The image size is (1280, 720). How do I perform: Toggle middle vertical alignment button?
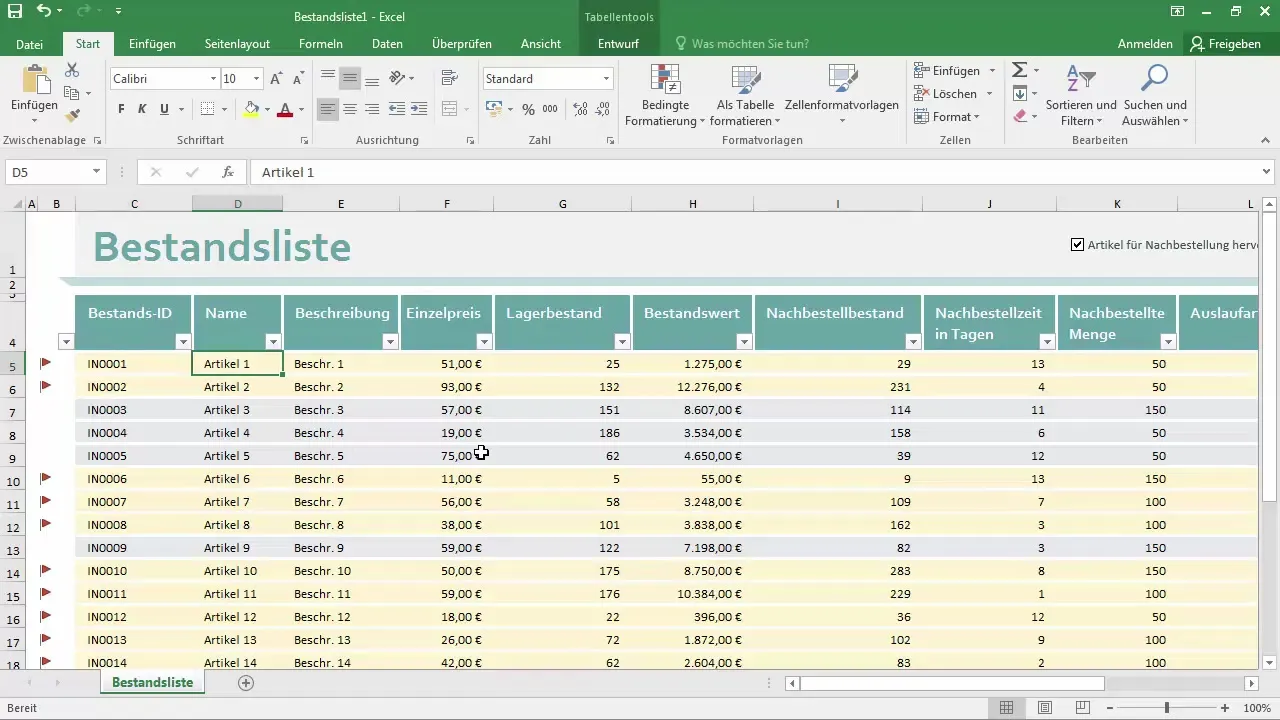coord(350,78)
